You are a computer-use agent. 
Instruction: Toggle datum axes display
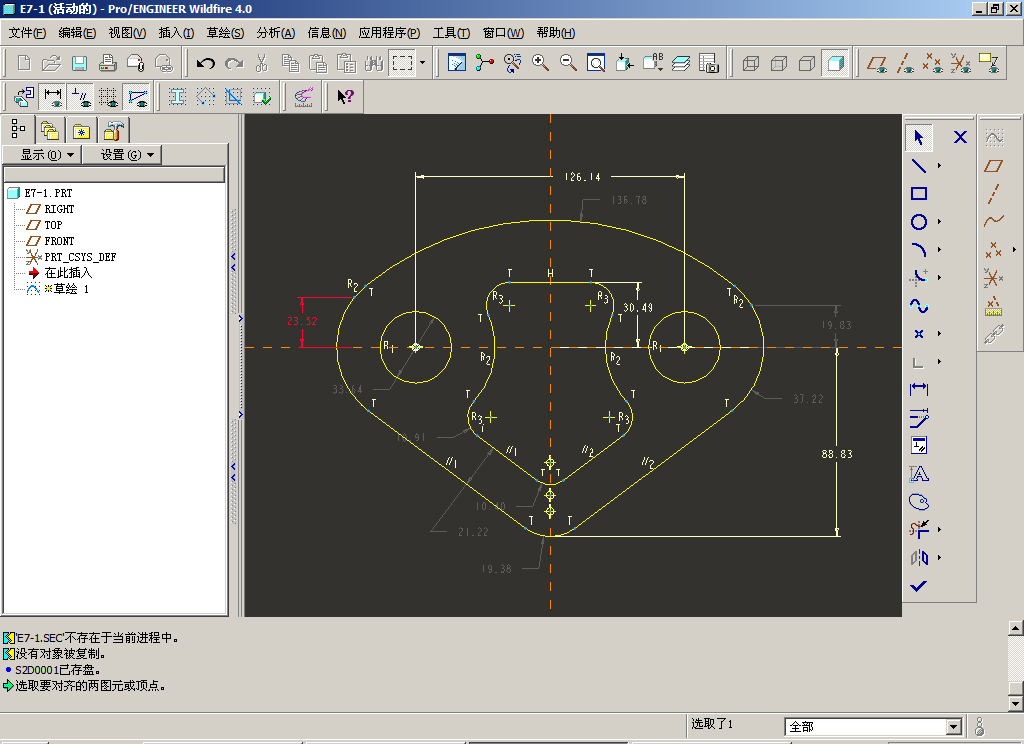(x=904, y=63)
